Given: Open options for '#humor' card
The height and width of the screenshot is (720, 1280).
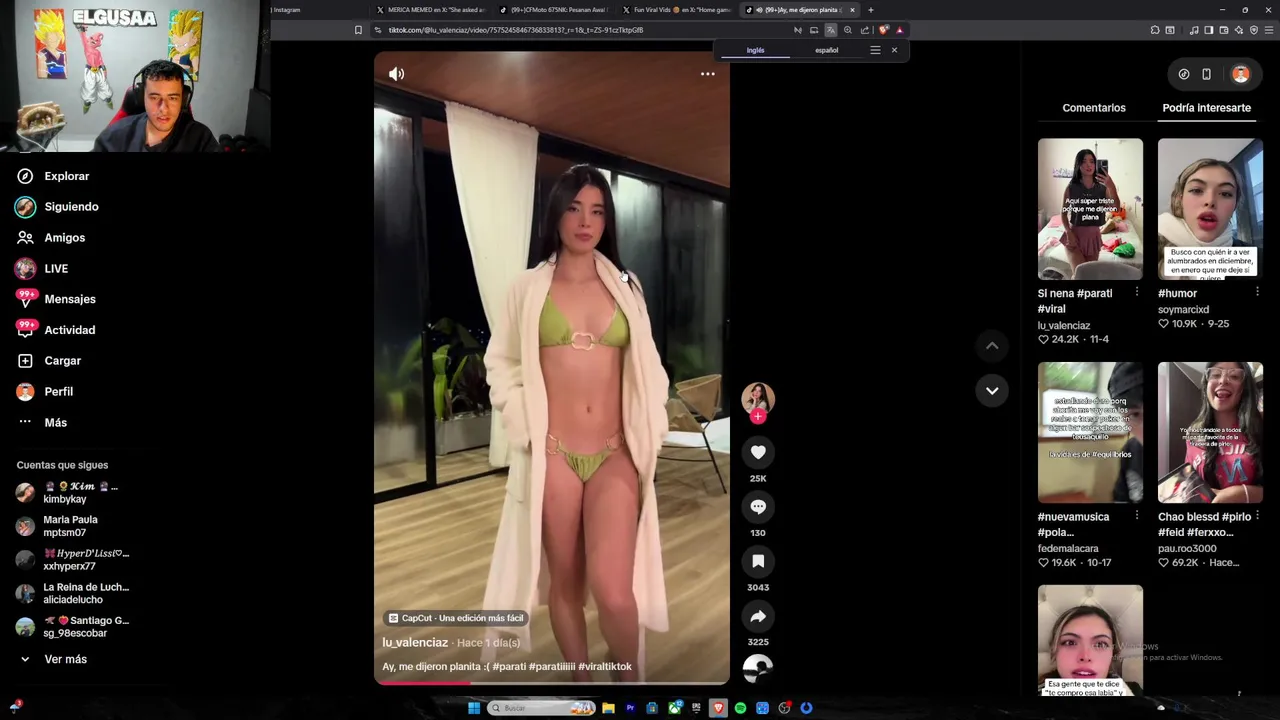Looking at the screenshot, I should [1257, 292].
